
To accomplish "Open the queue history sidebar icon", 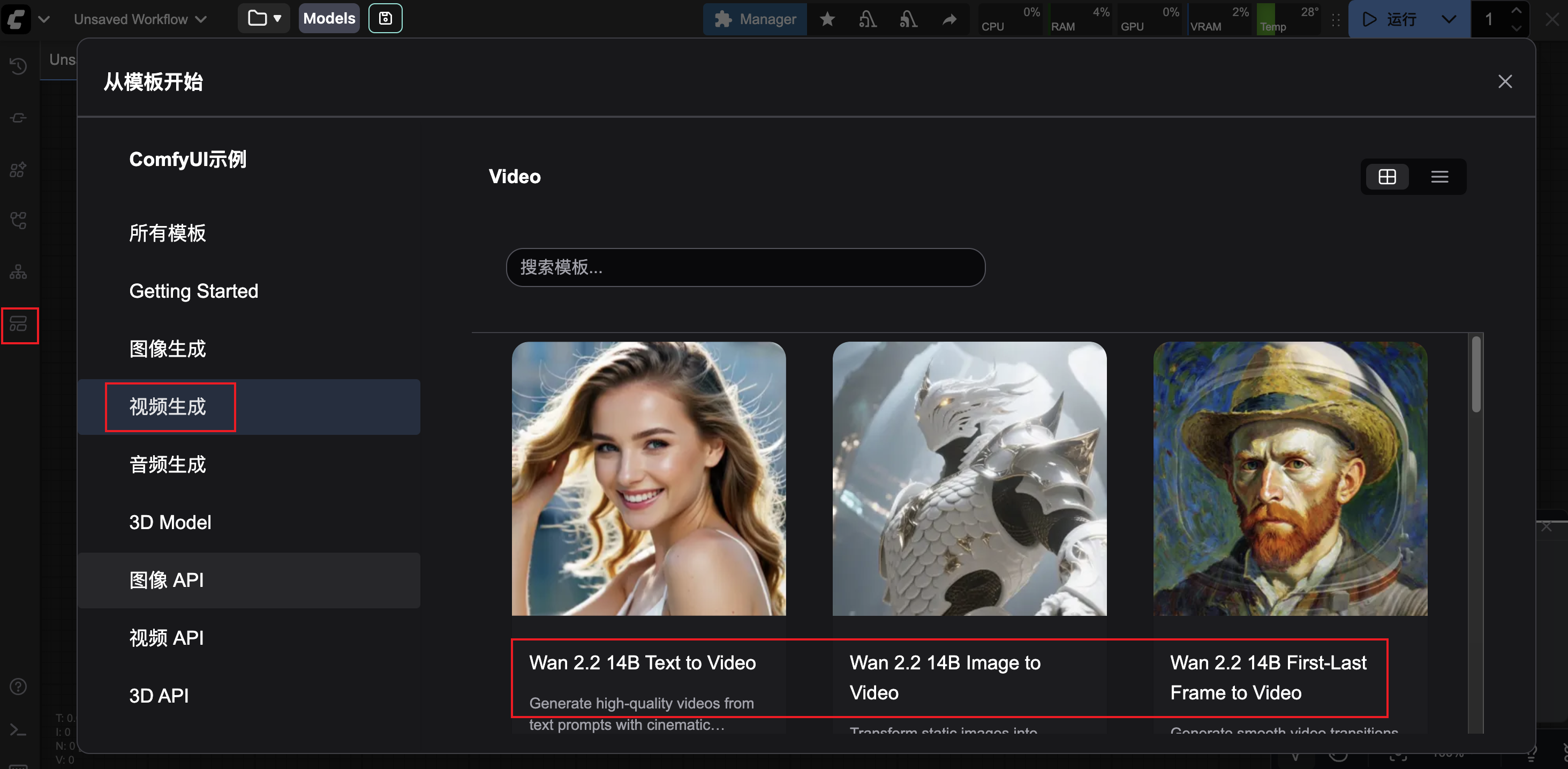I will (18, 66).
